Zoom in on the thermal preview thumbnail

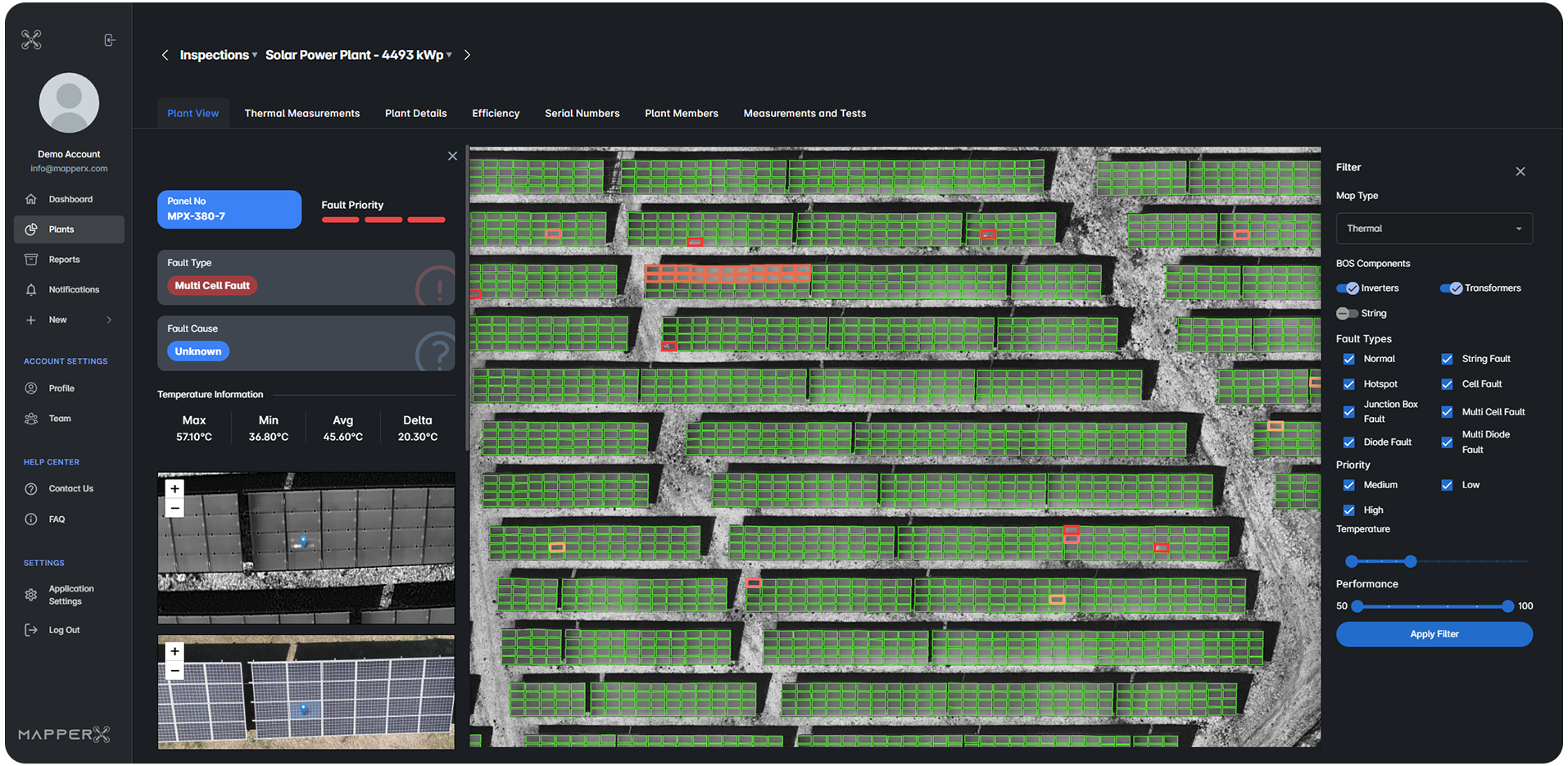coord(174,488)
